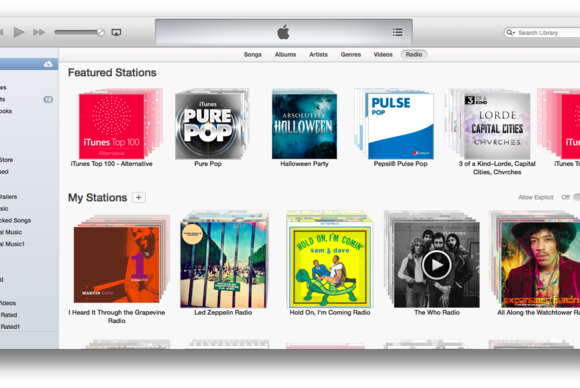
Task: Select the Store item in the sidebar
Action: [x=6, y=160]
